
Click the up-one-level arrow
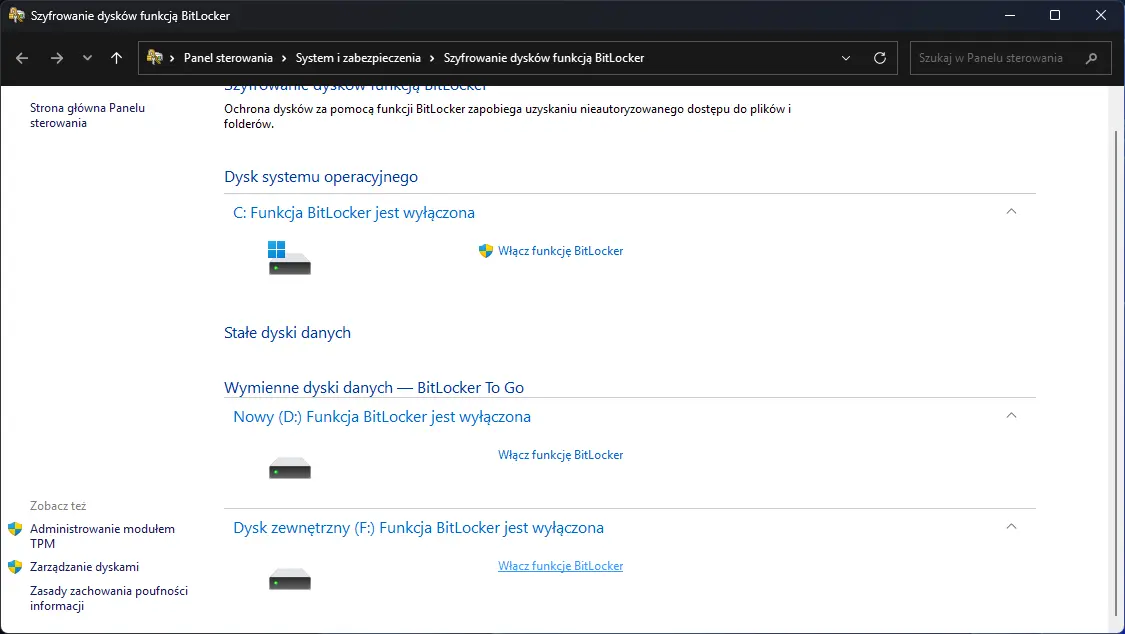pos(116,58)
